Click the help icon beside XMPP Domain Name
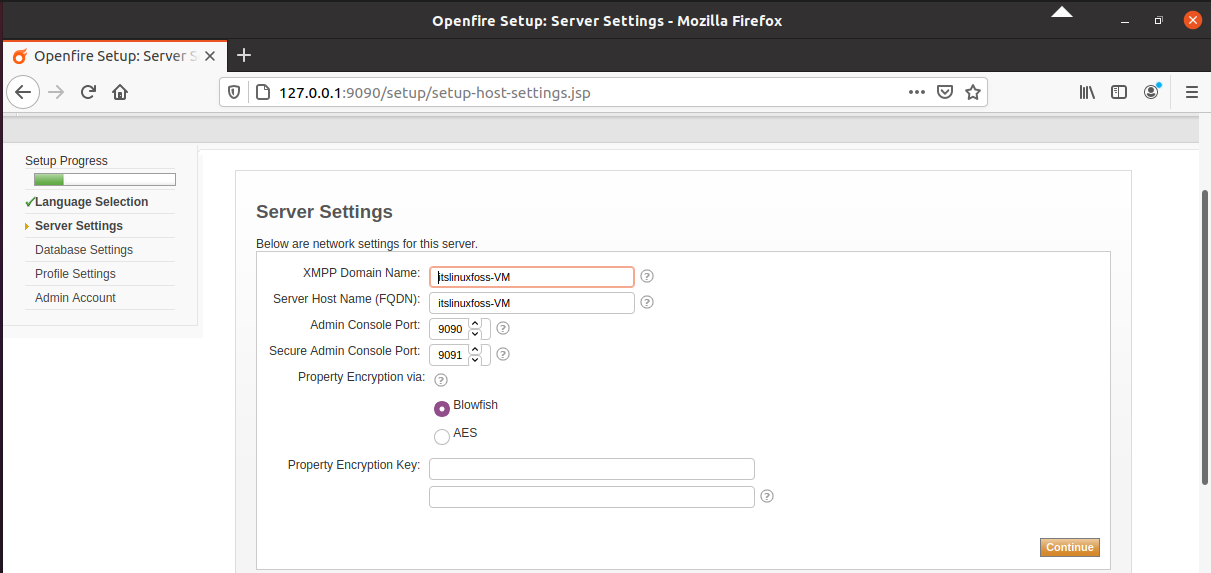Screen dimensions: 1211x573 (x=647, y=276)
